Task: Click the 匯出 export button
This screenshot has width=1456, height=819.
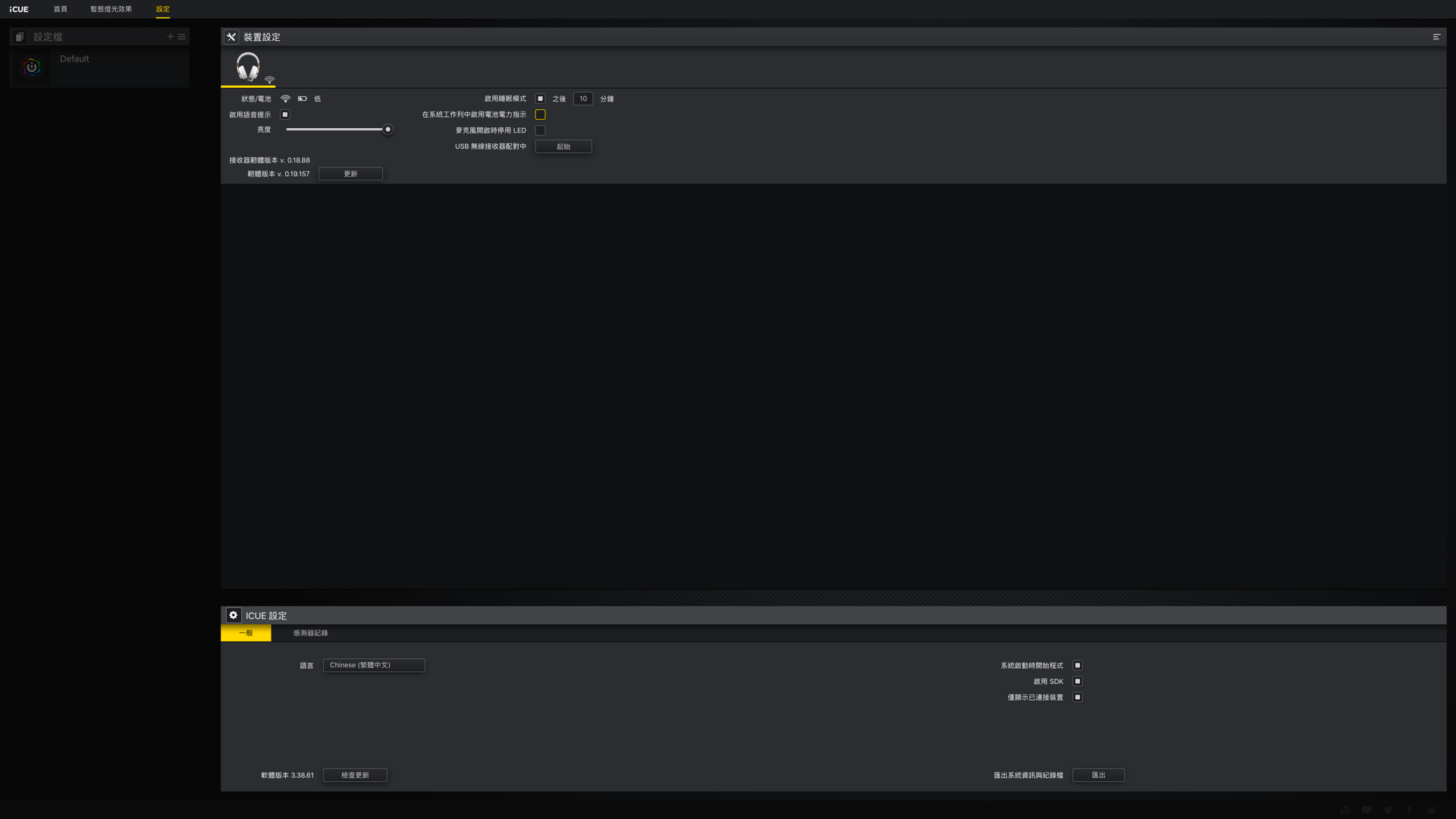Action: click(1099, 775)
